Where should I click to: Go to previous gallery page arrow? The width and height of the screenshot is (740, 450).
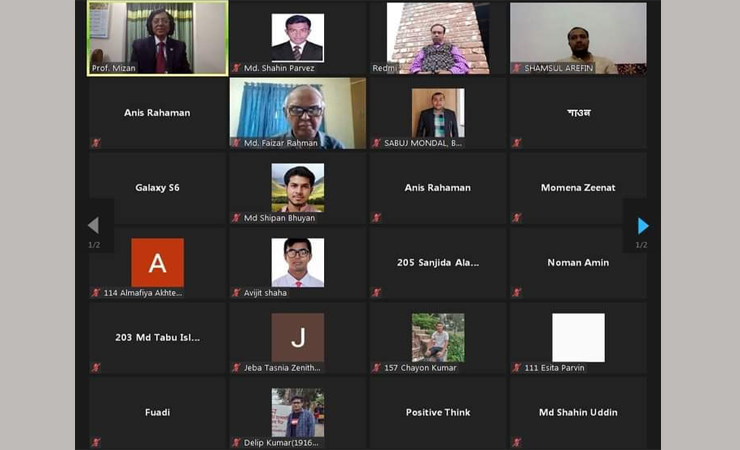pyautogui.click(x=93, y=225)
